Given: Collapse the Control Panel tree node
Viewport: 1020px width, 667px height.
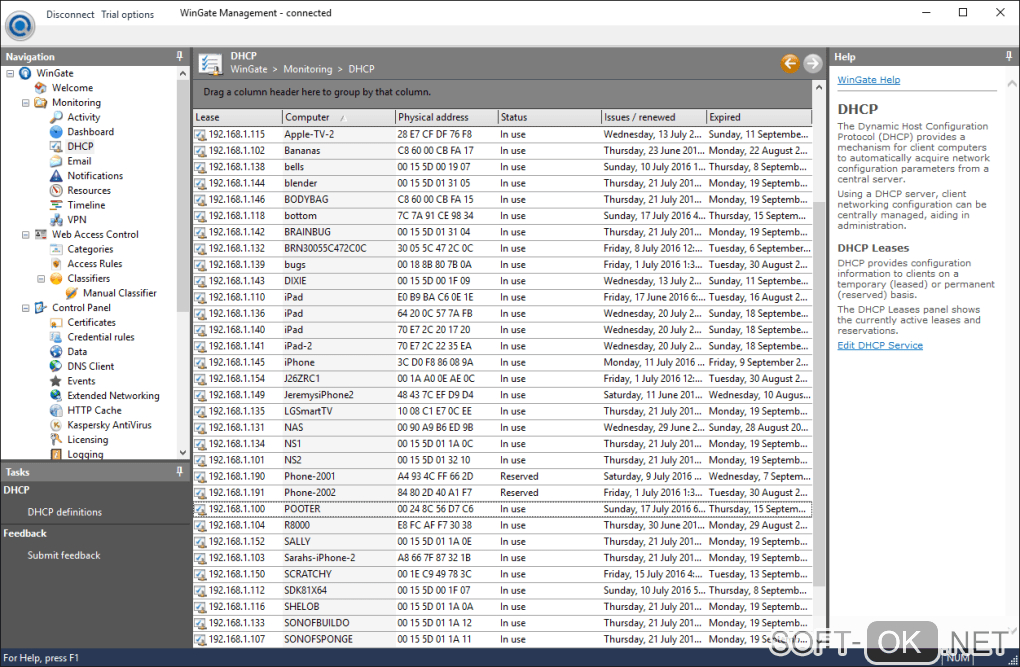Looking at the screenshot, I should (x=25, y=308).
